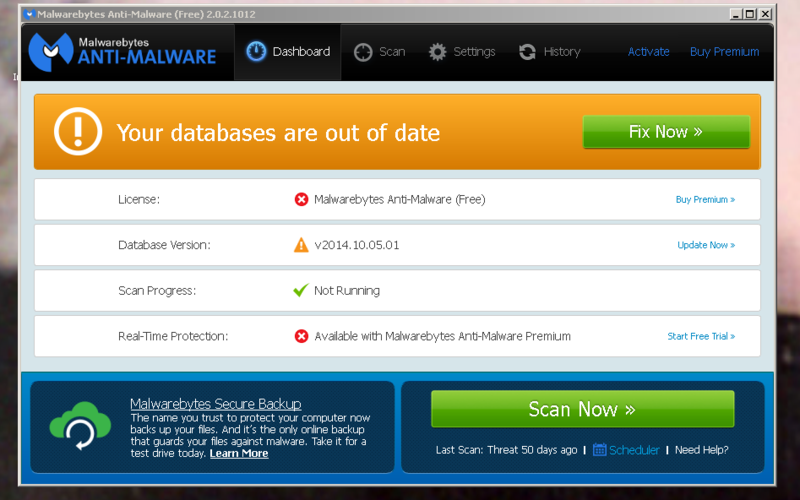This screenshot has width=800, height=500.
Task: Switch to the Scan tab
Action: click(x=380, y=52)
